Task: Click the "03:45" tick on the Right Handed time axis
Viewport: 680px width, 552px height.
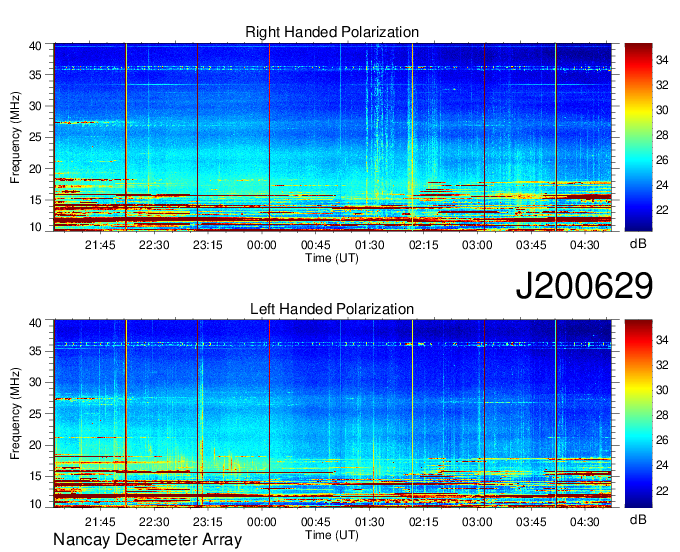Action: pos(531,245)
